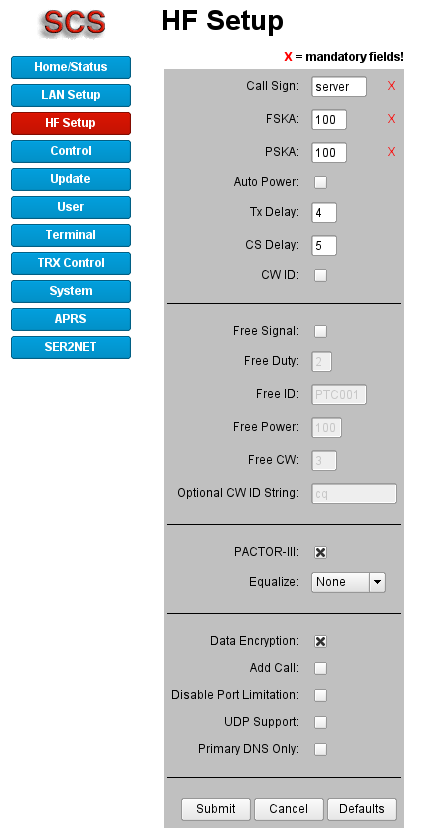Focus the Call Sign input field
435x840 pixels.
tap(339, 87)
